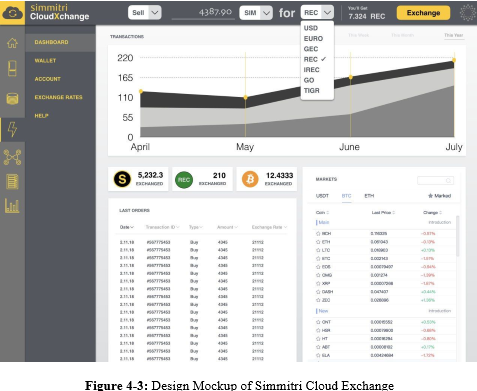Click the document list sidebar icon
This screenshot has width=477, height=391.
[x=12, y=182]
